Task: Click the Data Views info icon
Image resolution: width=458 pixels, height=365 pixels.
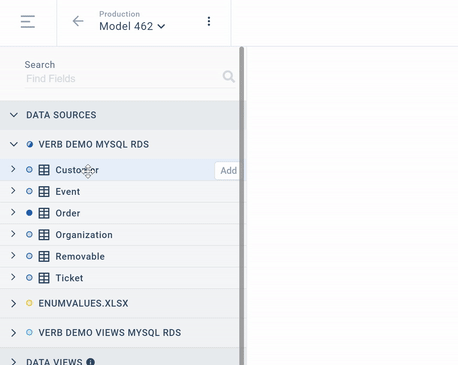Action: 90,362
